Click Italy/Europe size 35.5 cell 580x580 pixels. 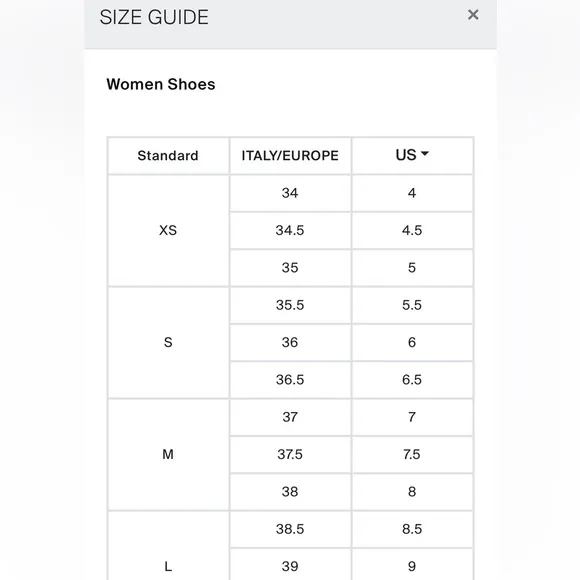290,305
